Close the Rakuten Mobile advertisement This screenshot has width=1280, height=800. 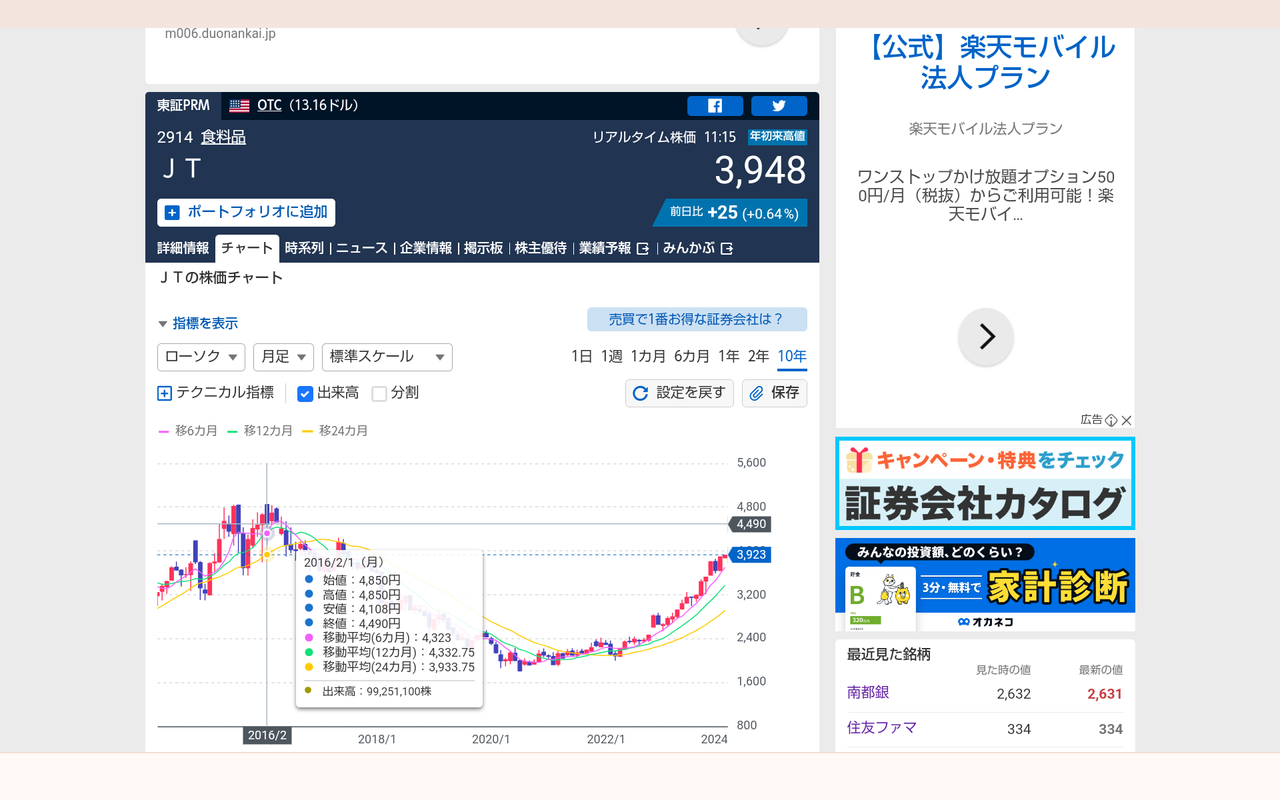pos(1126,420)
